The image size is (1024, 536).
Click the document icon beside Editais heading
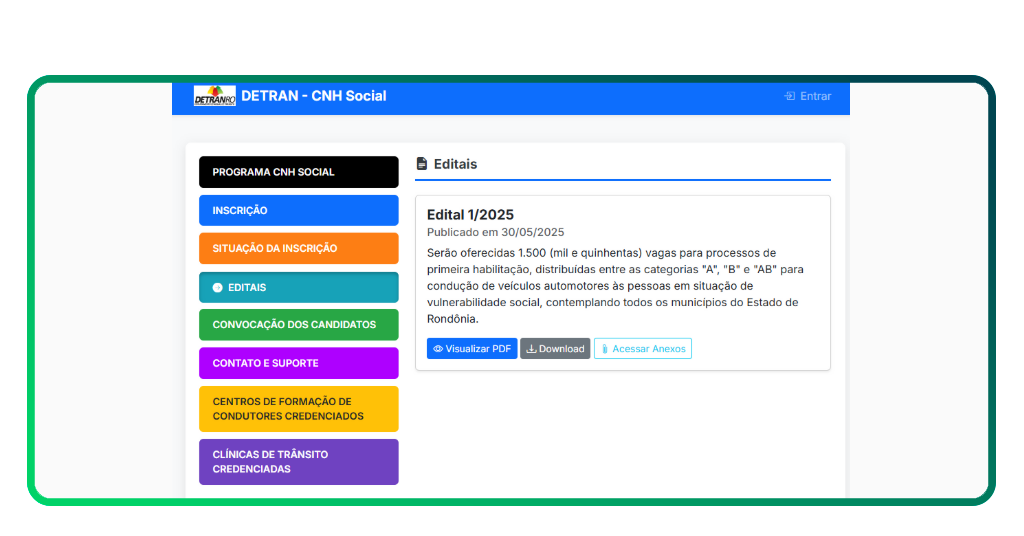click(x=422, y=164)
